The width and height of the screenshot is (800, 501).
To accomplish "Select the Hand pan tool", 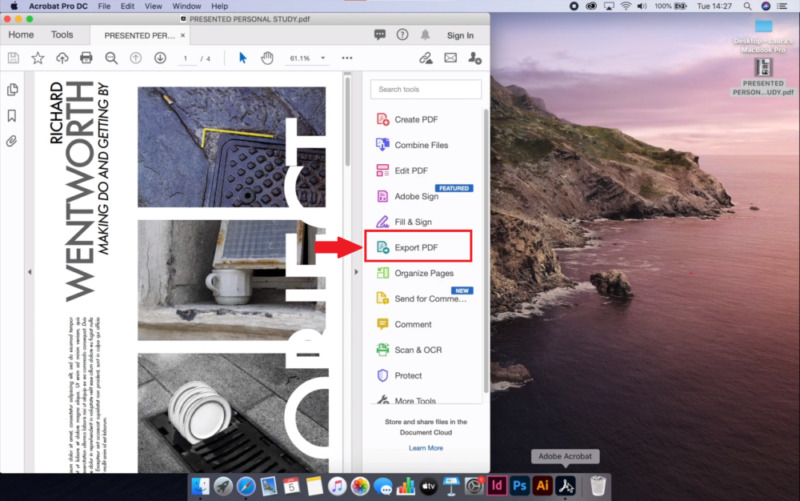I will coord(267,58).
